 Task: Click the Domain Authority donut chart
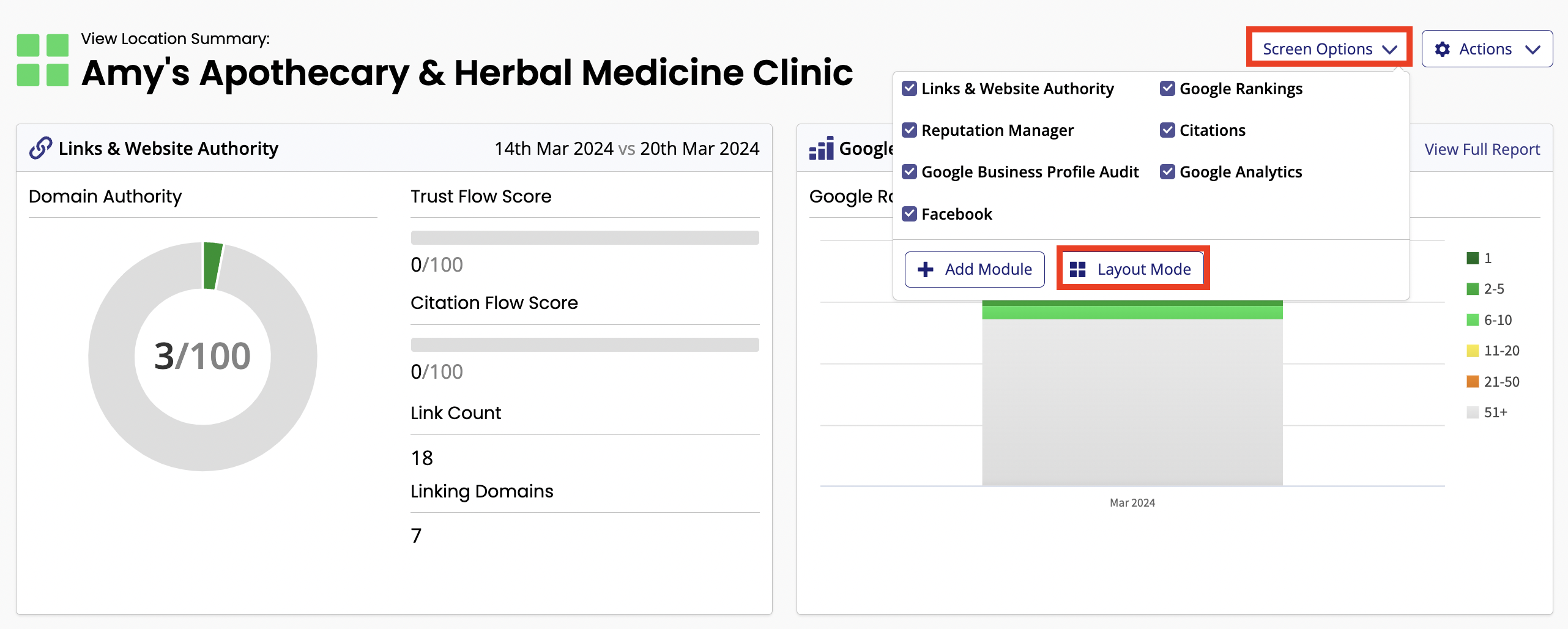(x=203, y=357)
